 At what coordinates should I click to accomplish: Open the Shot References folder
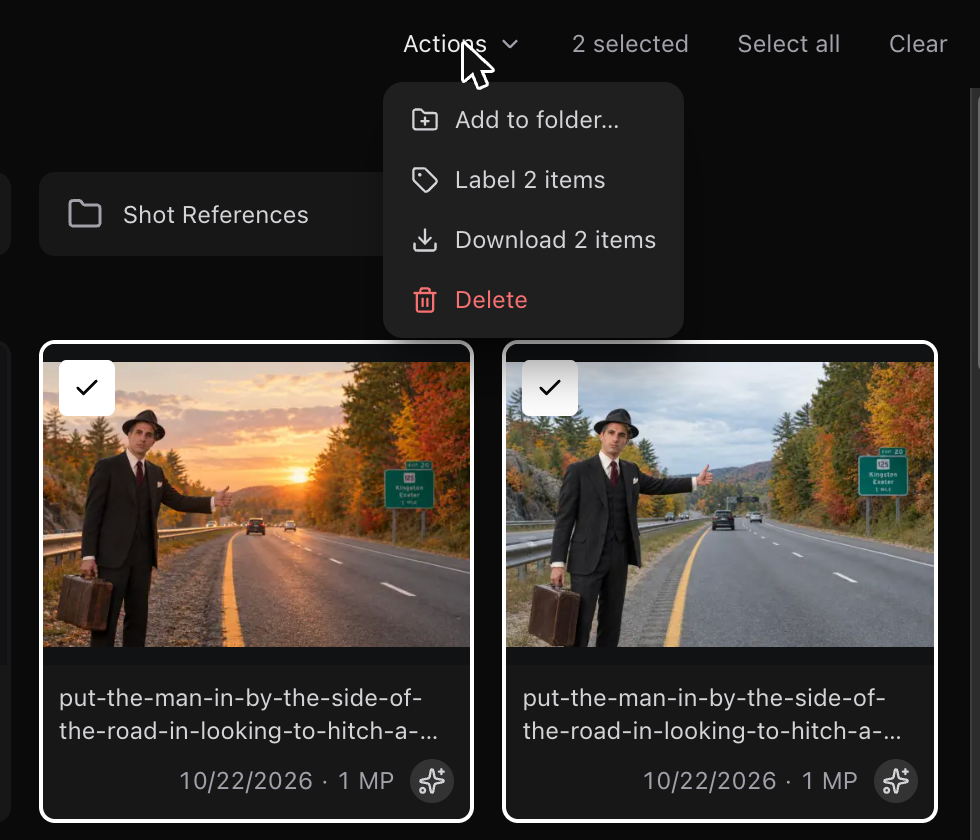pos(212,214)
